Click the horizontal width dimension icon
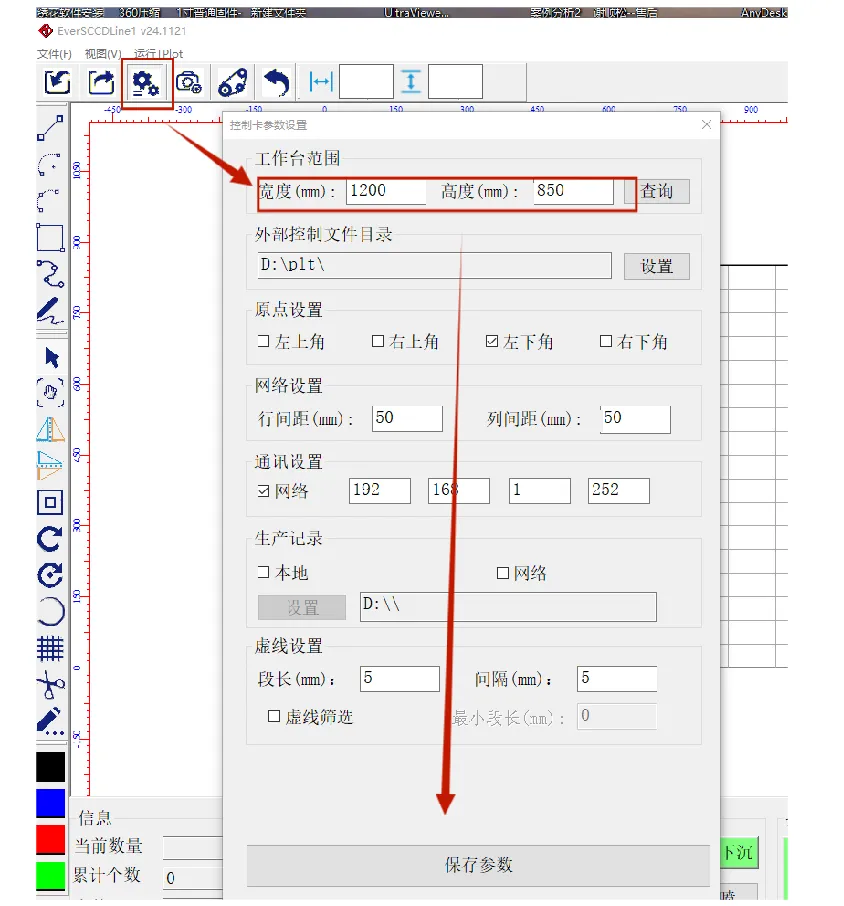This screenshot has width=844, height=906. (321, 81)
